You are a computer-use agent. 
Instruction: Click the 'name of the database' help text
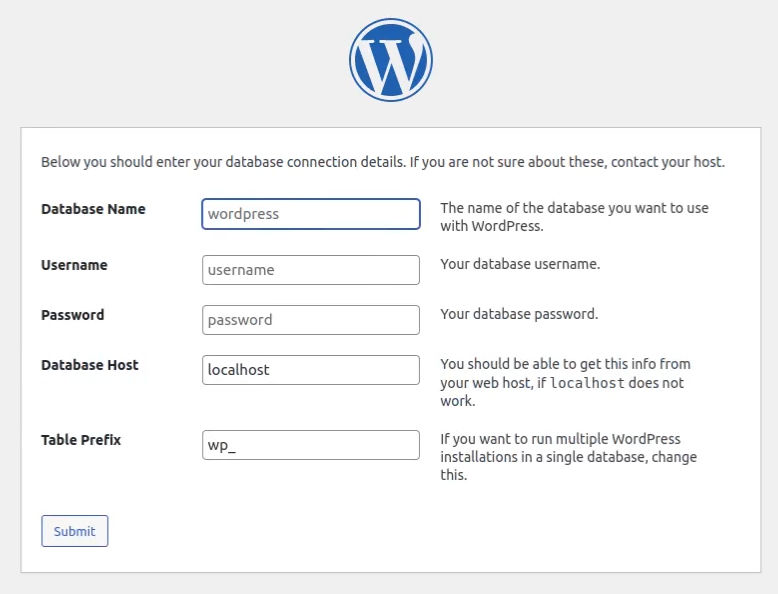tap(574, 217)
